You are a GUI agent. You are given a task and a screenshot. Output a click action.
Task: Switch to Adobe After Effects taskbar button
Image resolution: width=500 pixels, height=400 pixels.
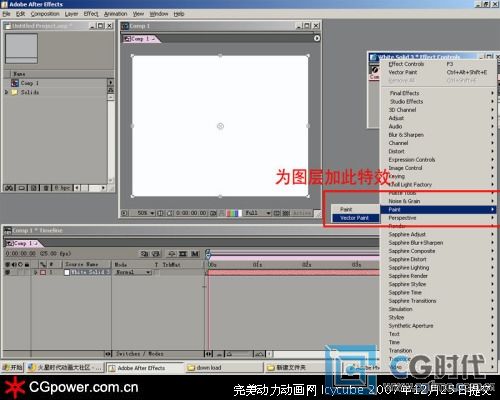click(145, 368)
